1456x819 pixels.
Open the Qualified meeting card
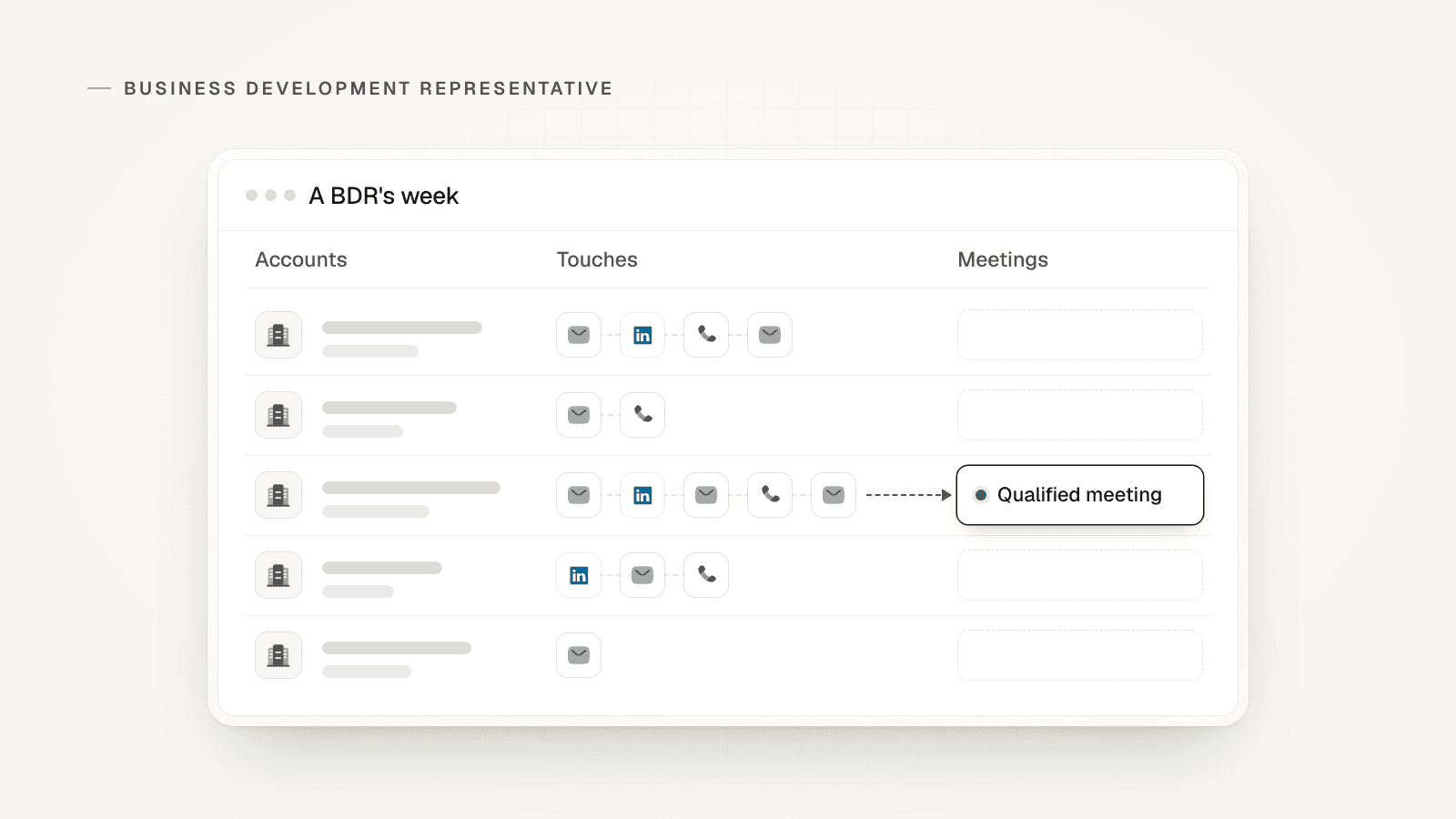1080,495
